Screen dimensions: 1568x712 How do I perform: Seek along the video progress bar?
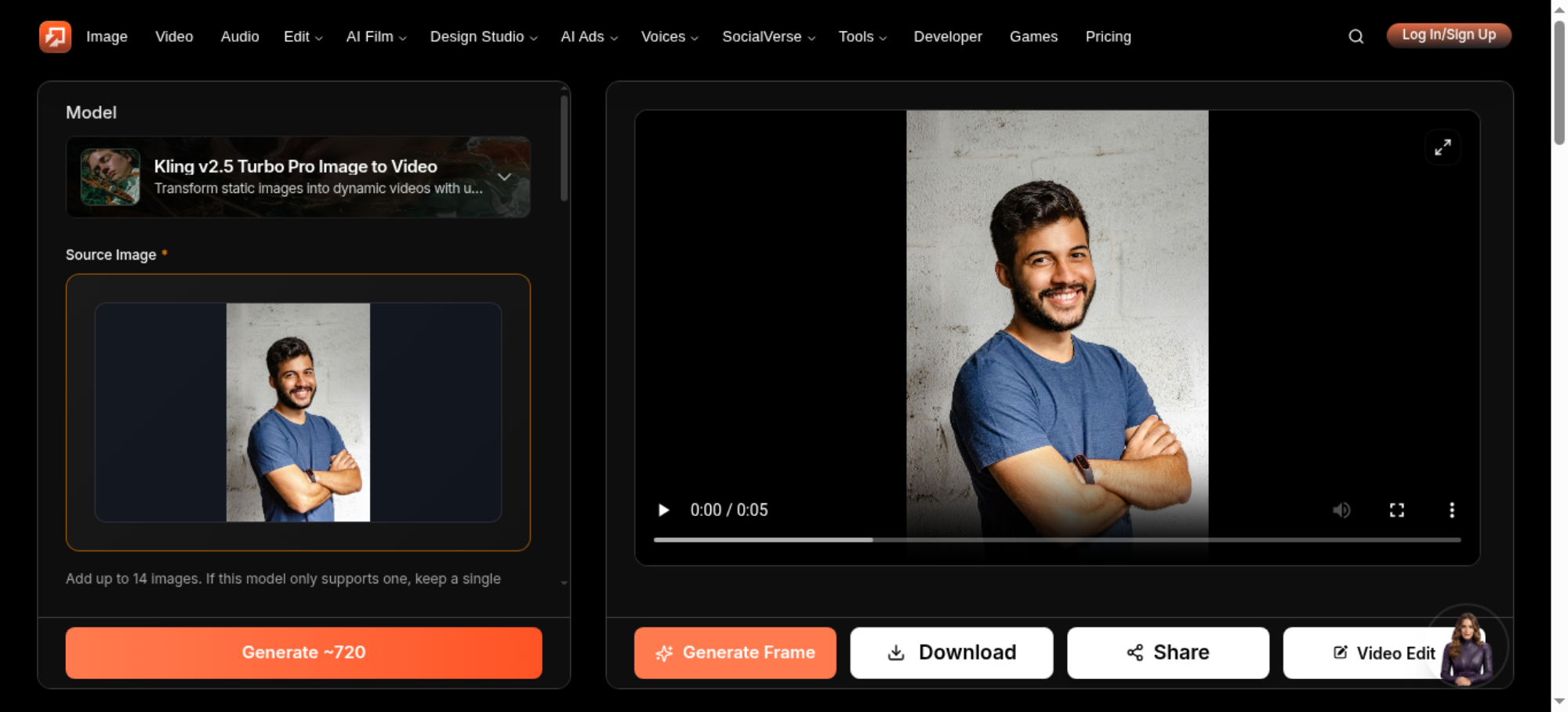coord(1057,539)
